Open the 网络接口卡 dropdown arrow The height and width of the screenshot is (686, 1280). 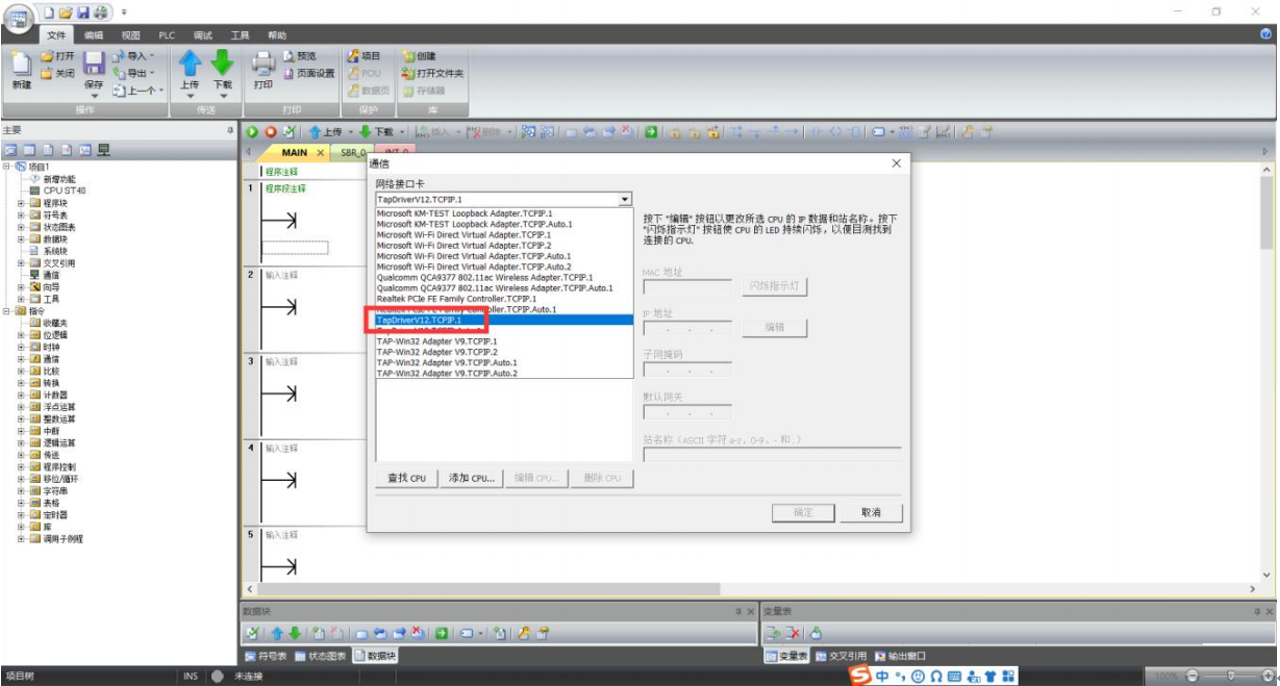click(x=626, y=199)
